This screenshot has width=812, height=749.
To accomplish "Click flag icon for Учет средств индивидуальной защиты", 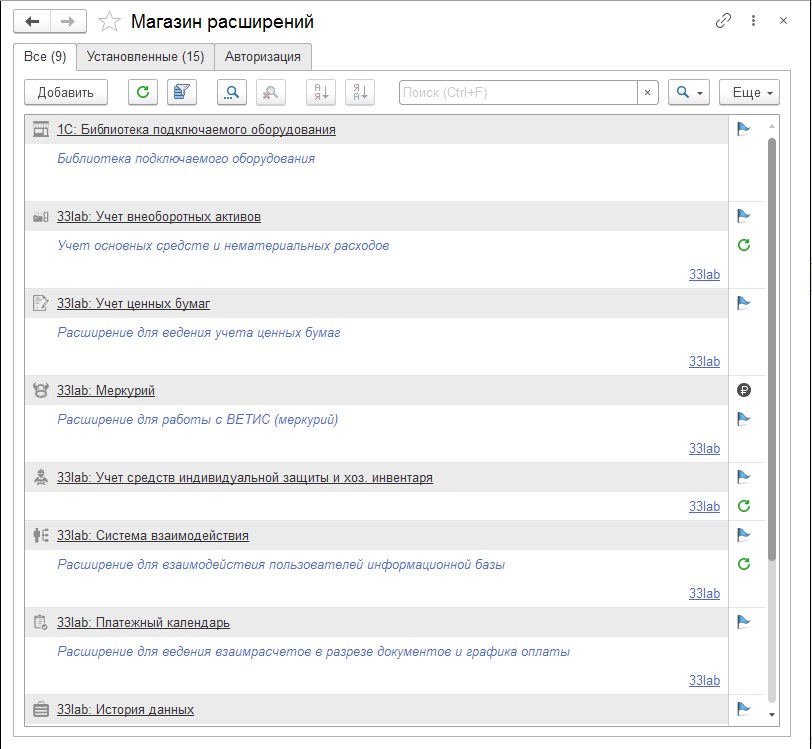I will (744, 477).
